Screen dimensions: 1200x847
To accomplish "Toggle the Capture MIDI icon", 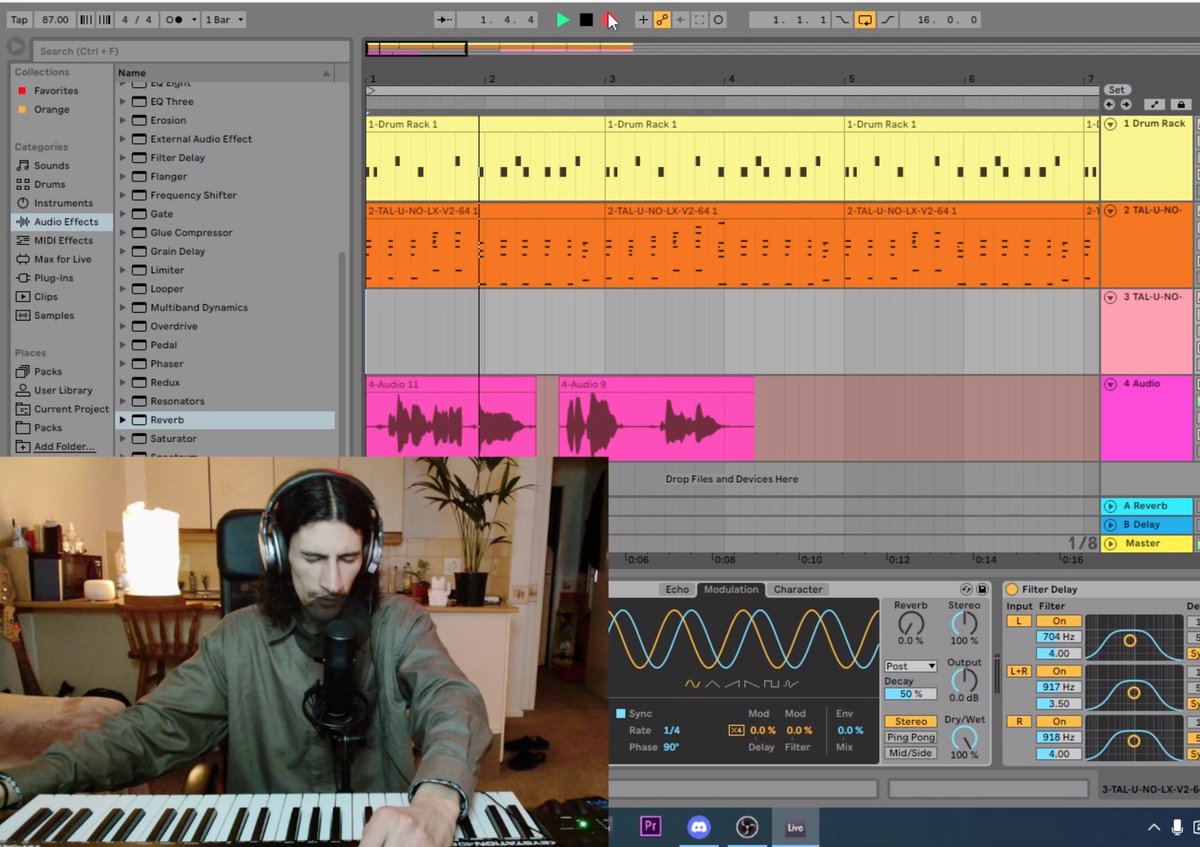I will coord(700,20).
